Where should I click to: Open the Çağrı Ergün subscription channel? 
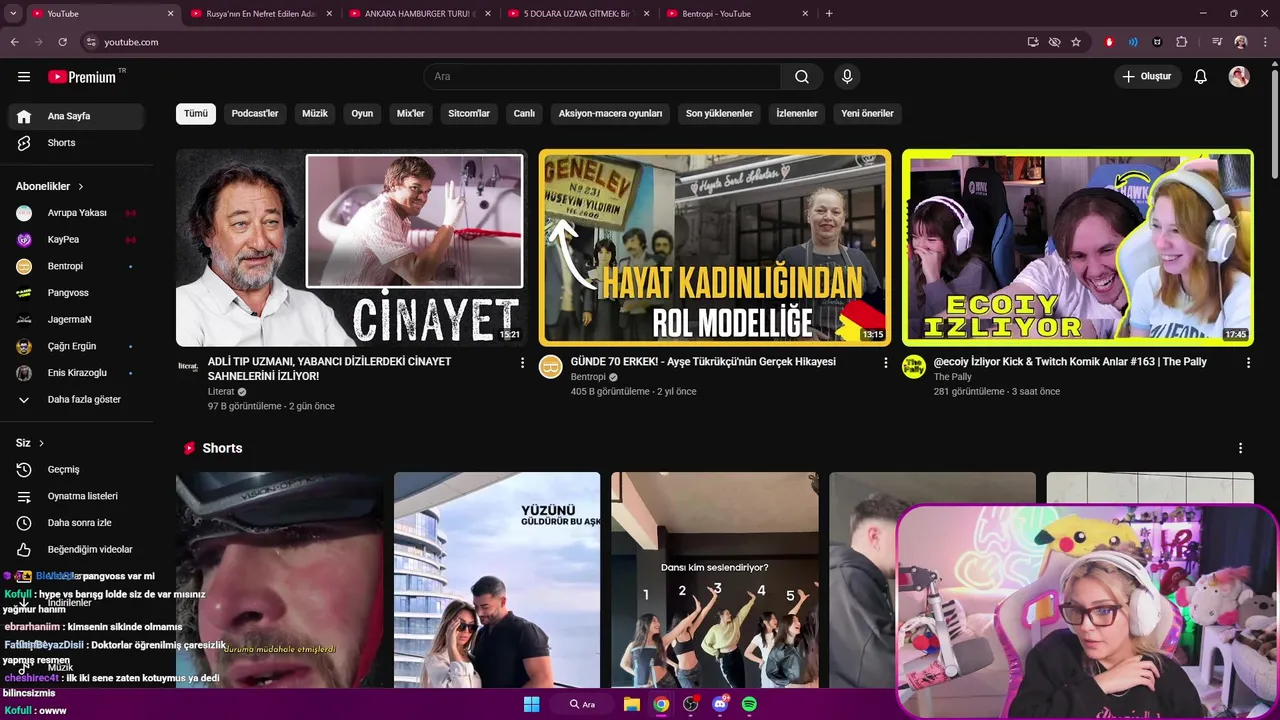pos(76,346)
